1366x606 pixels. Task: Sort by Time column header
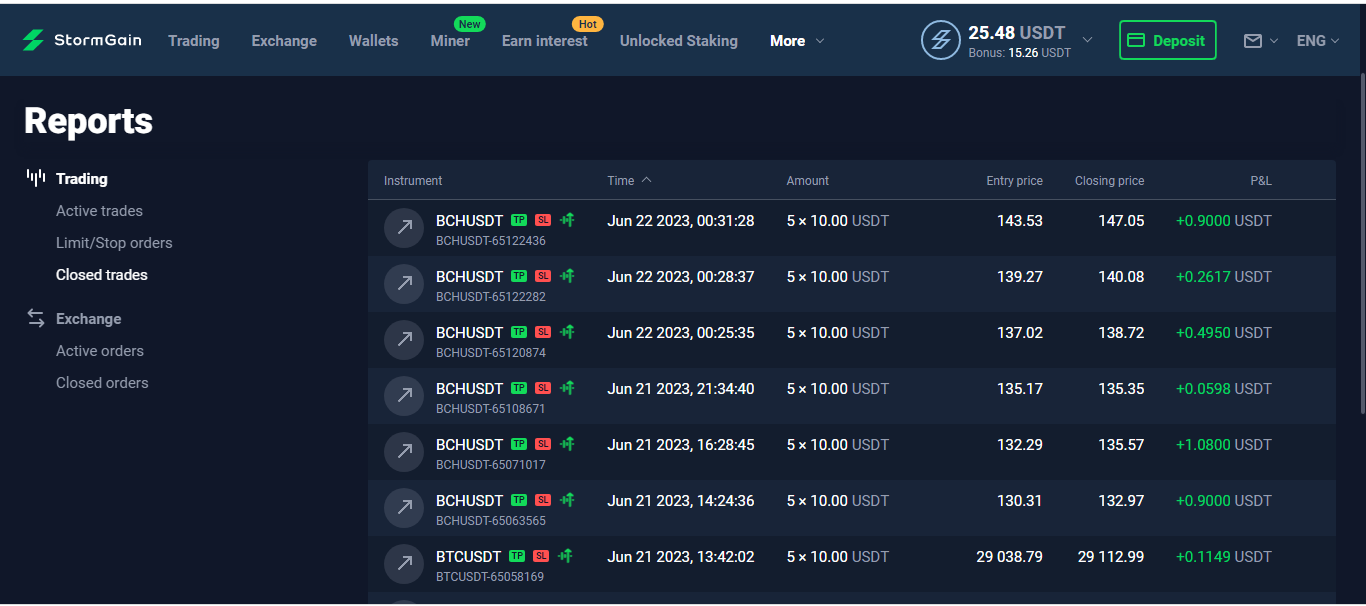point(629,181)
